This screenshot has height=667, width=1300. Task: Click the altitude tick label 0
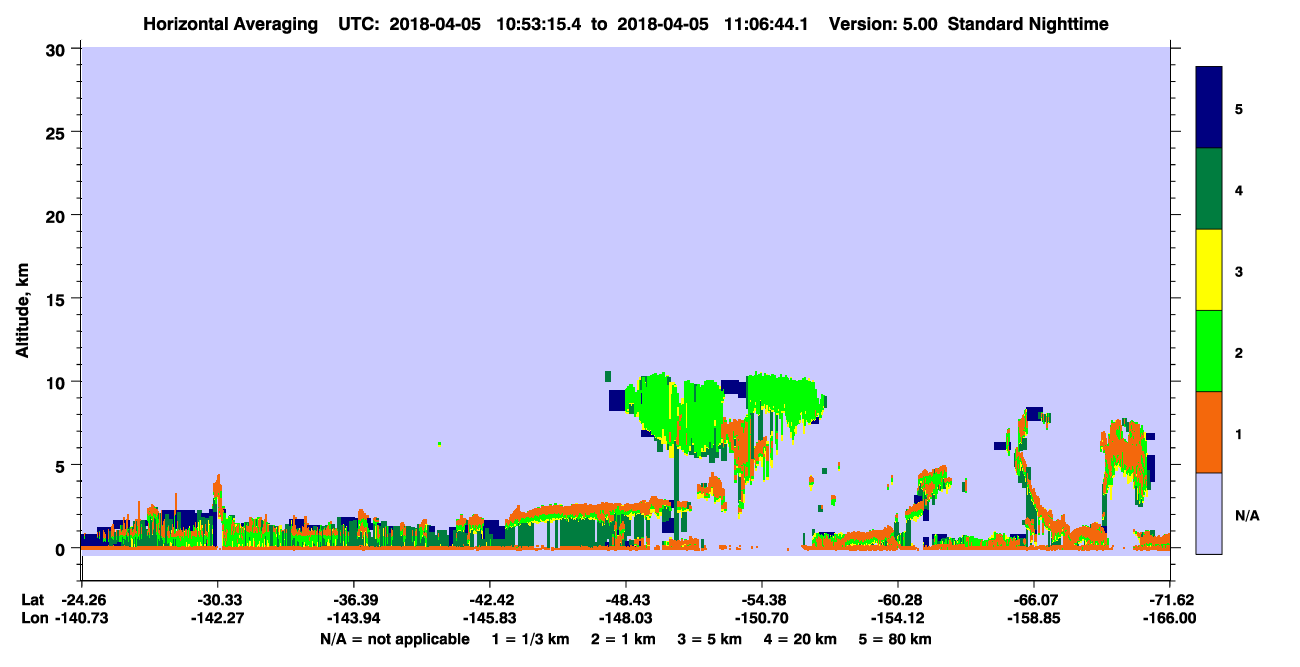(63, 549)
